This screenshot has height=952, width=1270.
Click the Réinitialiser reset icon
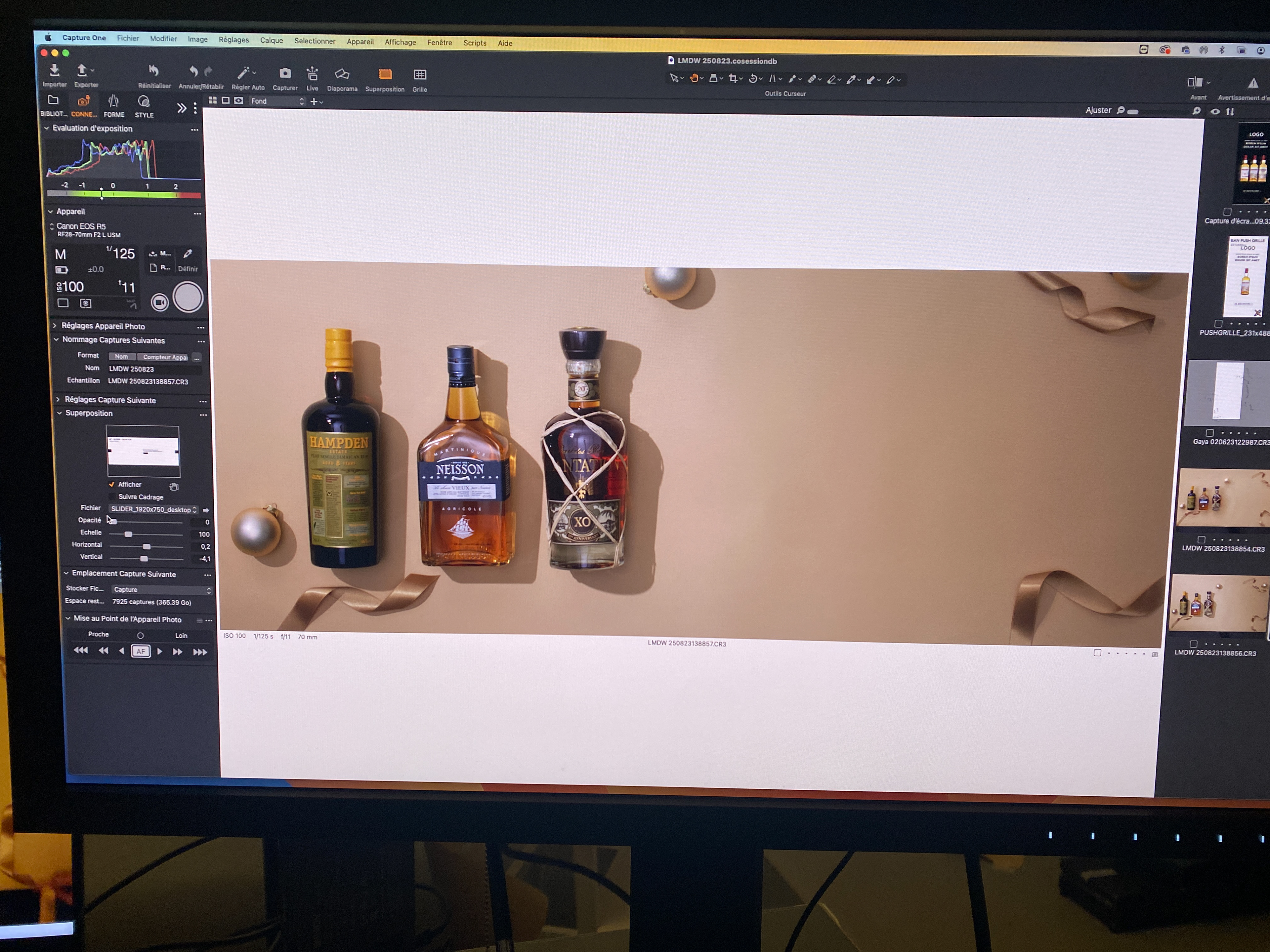[153, 71]
